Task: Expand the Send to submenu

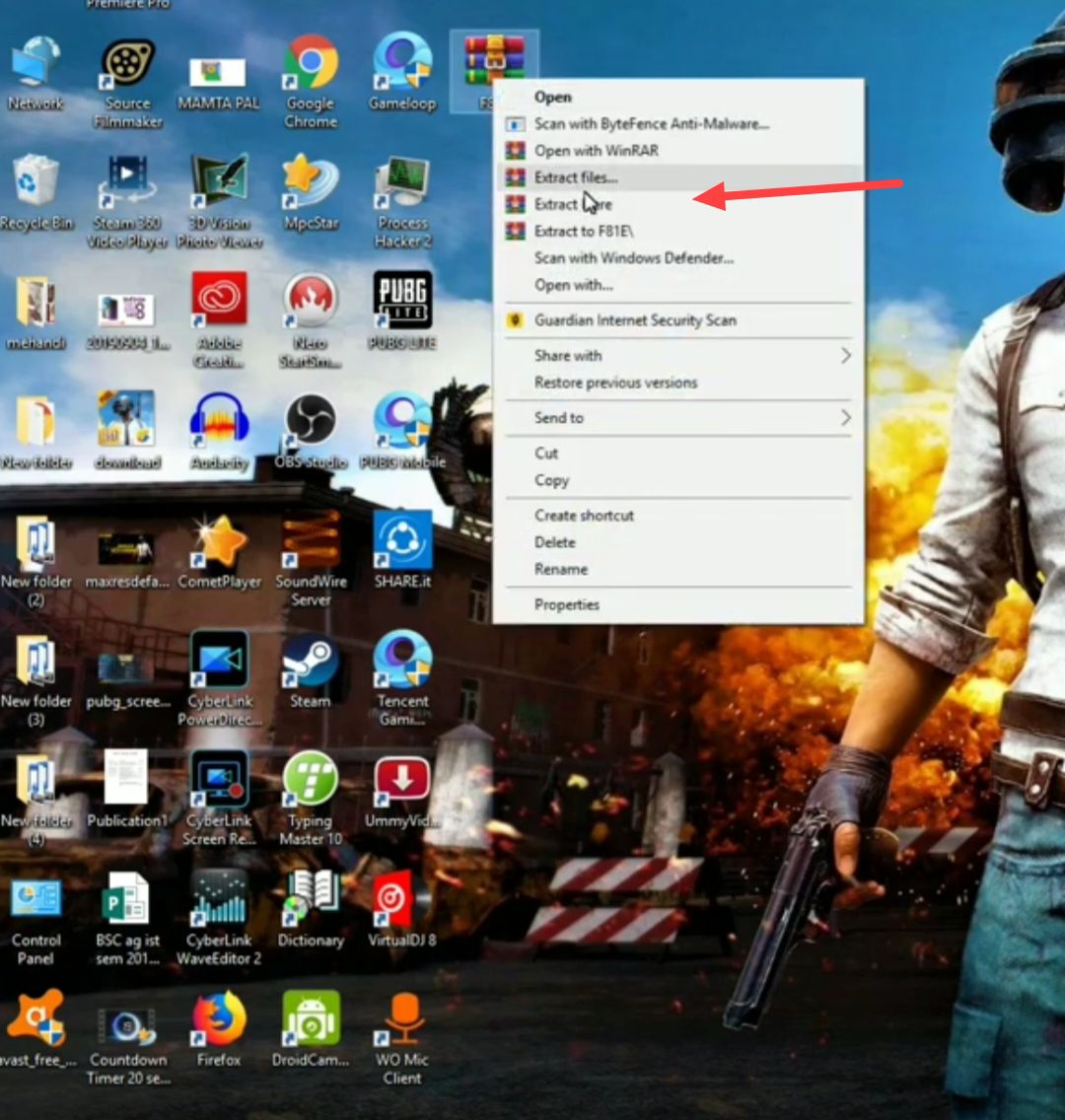Action: click(x=677, y=418)
